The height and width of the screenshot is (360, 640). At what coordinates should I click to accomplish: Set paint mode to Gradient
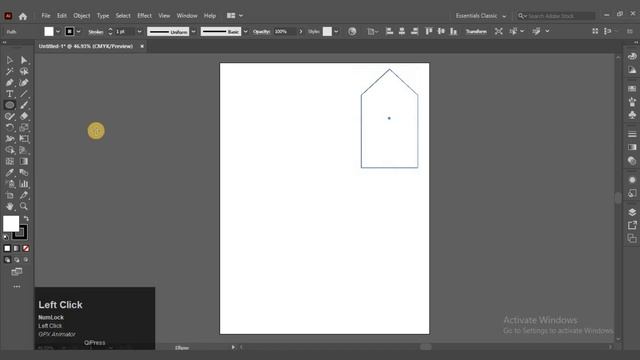click(x=16, y=248)
